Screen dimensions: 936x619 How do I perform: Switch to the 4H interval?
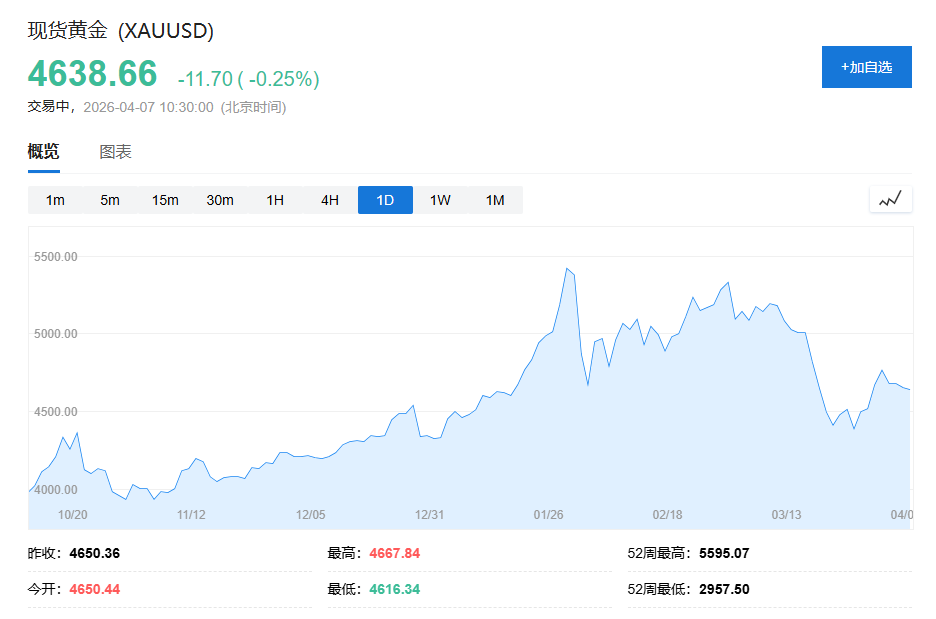pos(330,199)
